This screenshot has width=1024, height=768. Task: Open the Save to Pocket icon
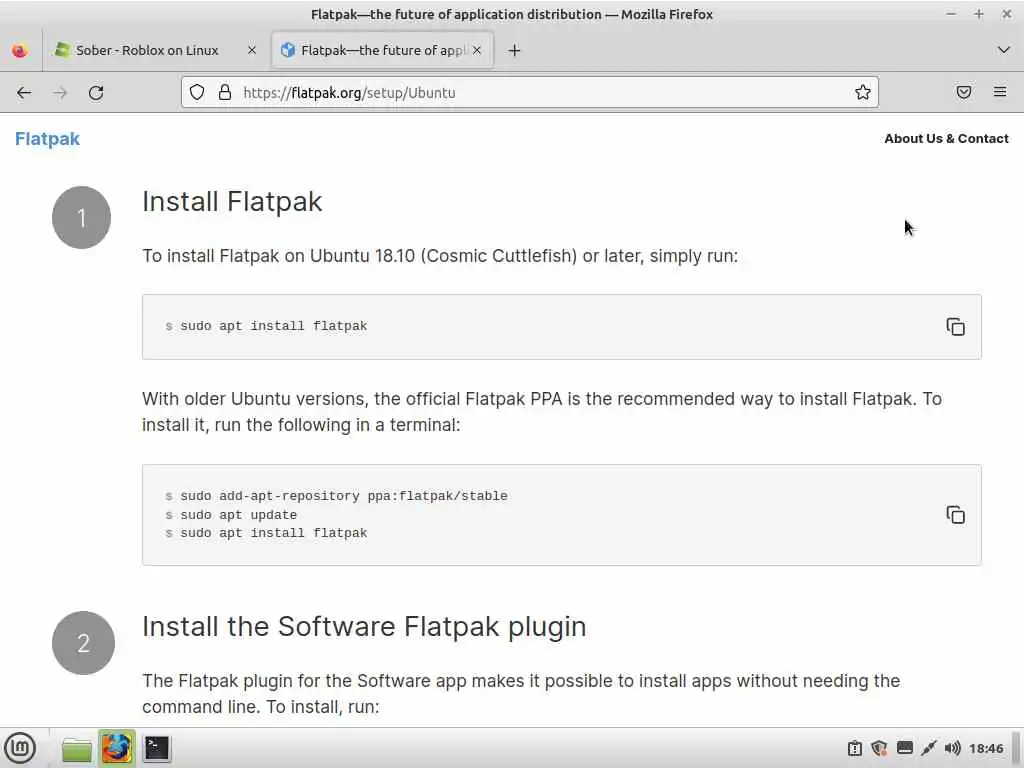coord(964,93)
